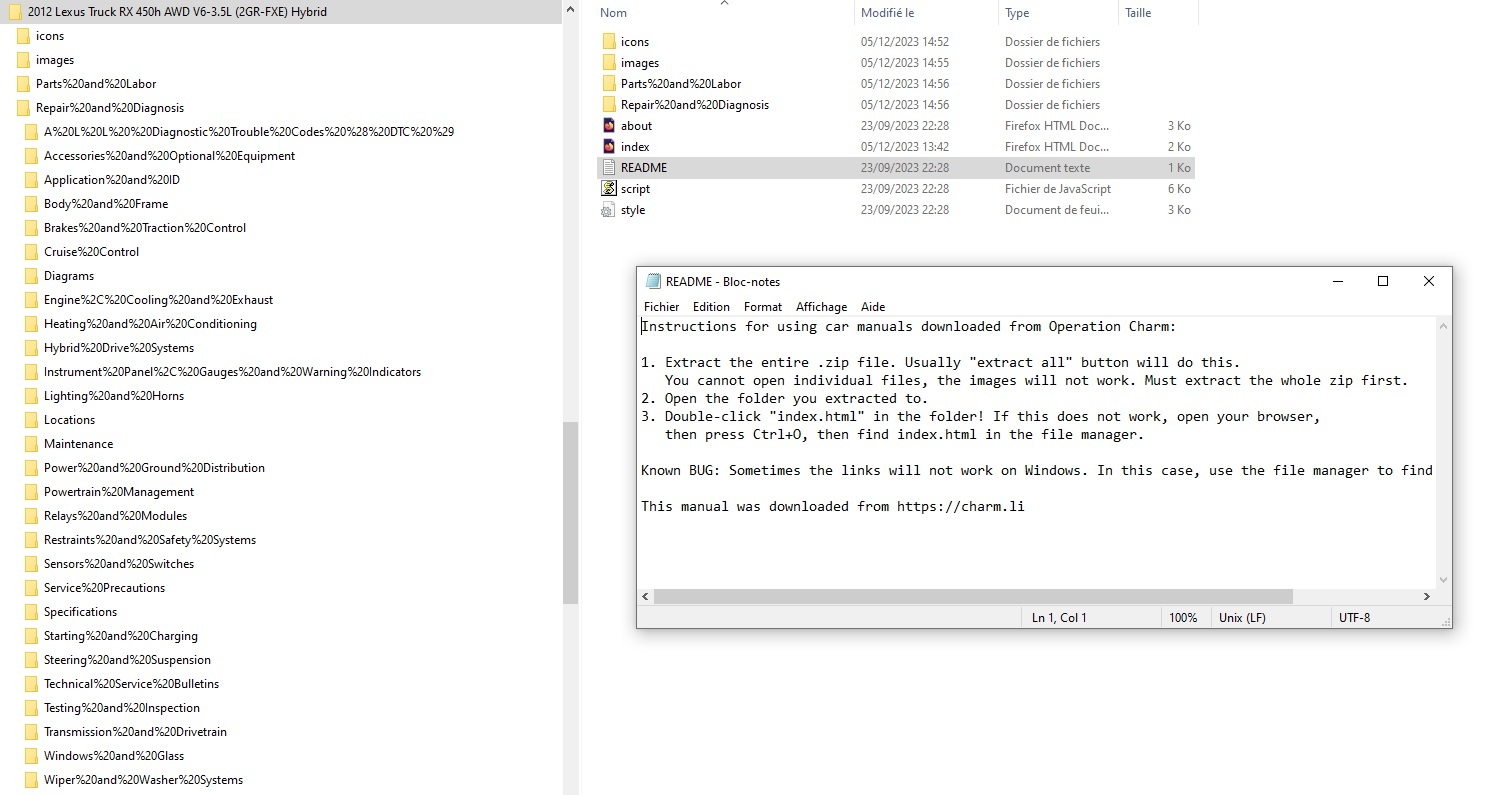This screenshot has height=795, width=1507.
Task: Click folder icon of Maintenance in tree
Action: (31, 444)
